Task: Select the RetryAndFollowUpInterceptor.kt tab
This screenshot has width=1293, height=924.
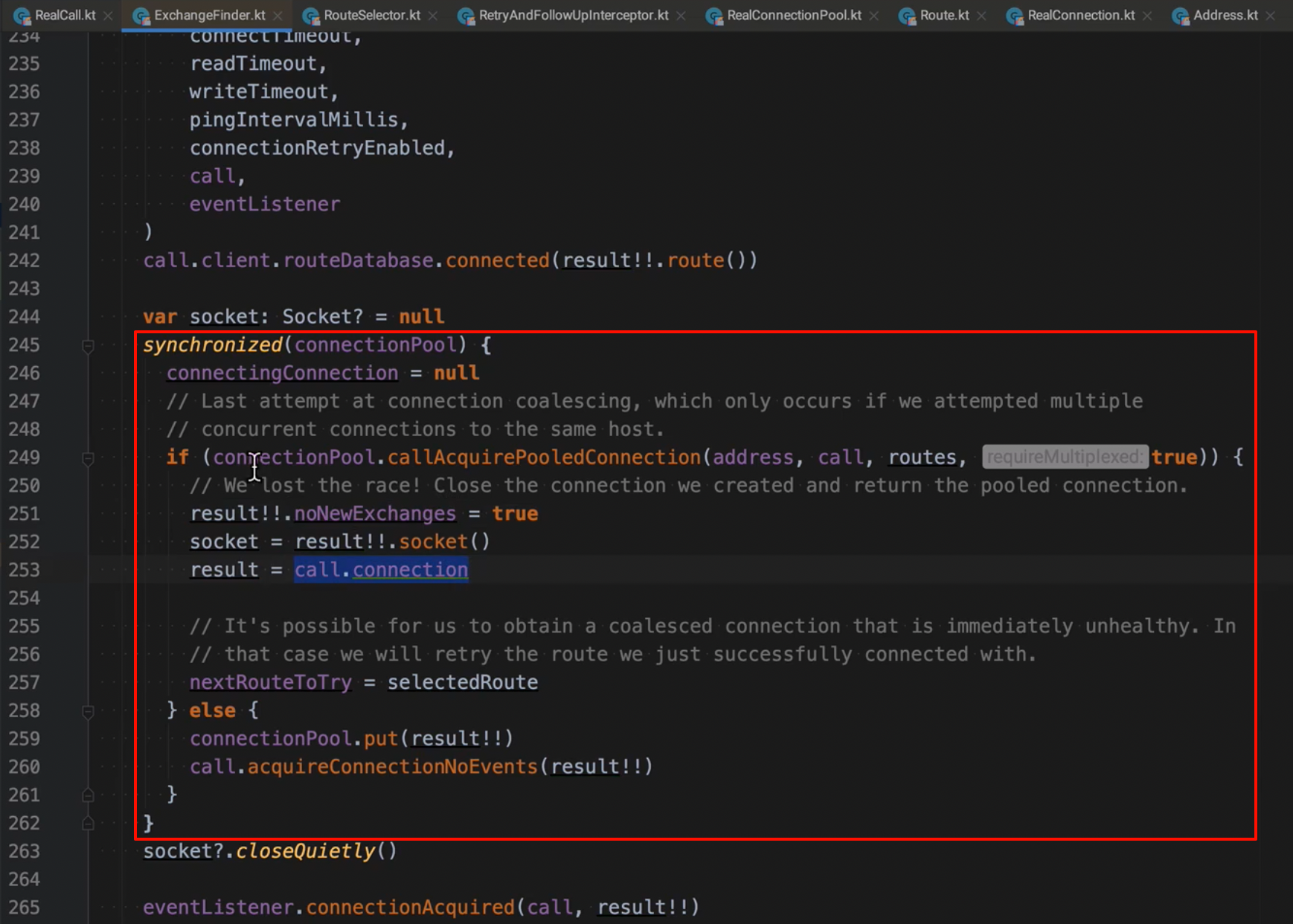Action: (573, 15)
